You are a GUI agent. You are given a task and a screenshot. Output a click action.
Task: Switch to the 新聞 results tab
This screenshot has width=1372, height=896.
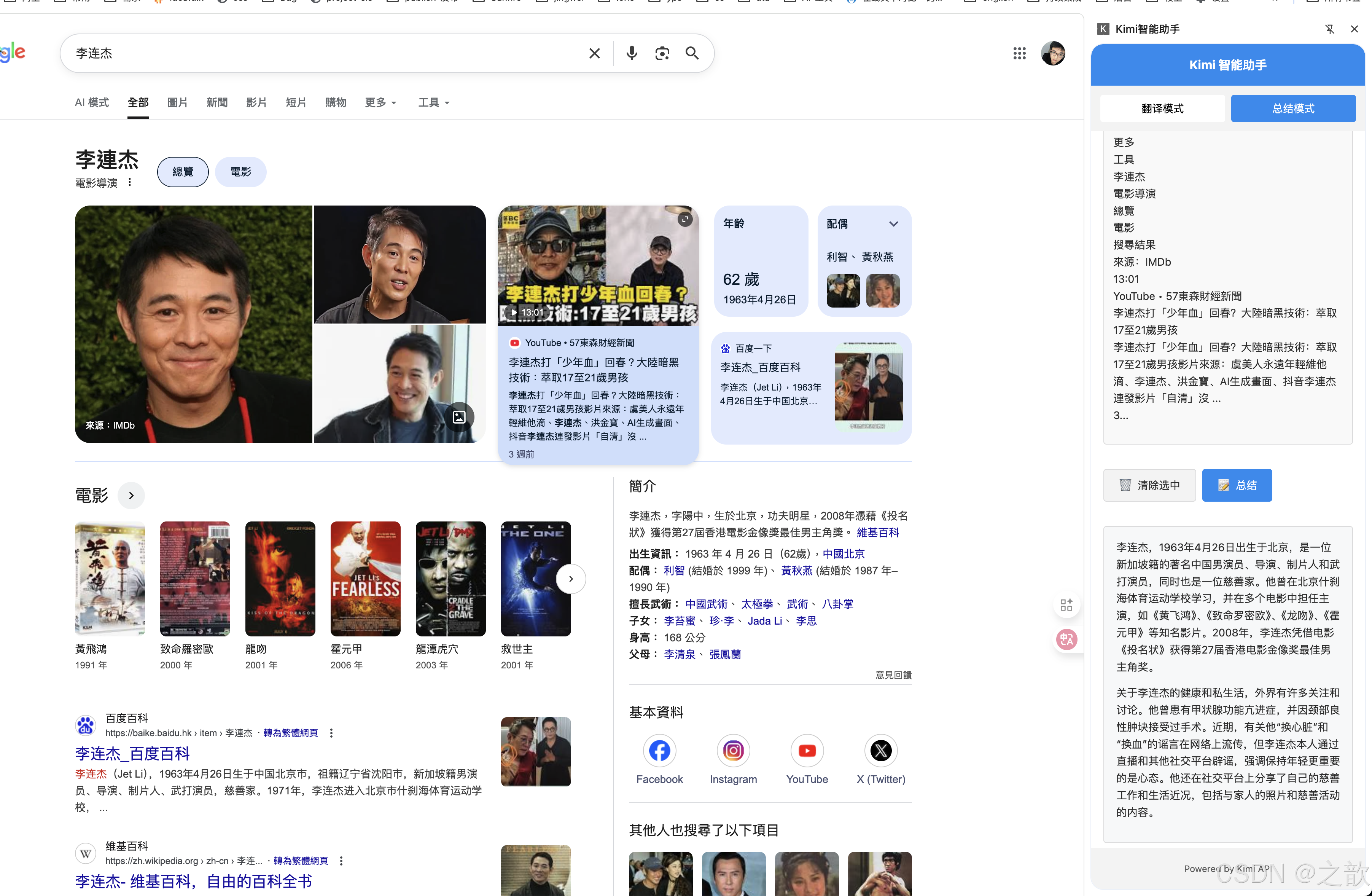[x=217, y=103]
